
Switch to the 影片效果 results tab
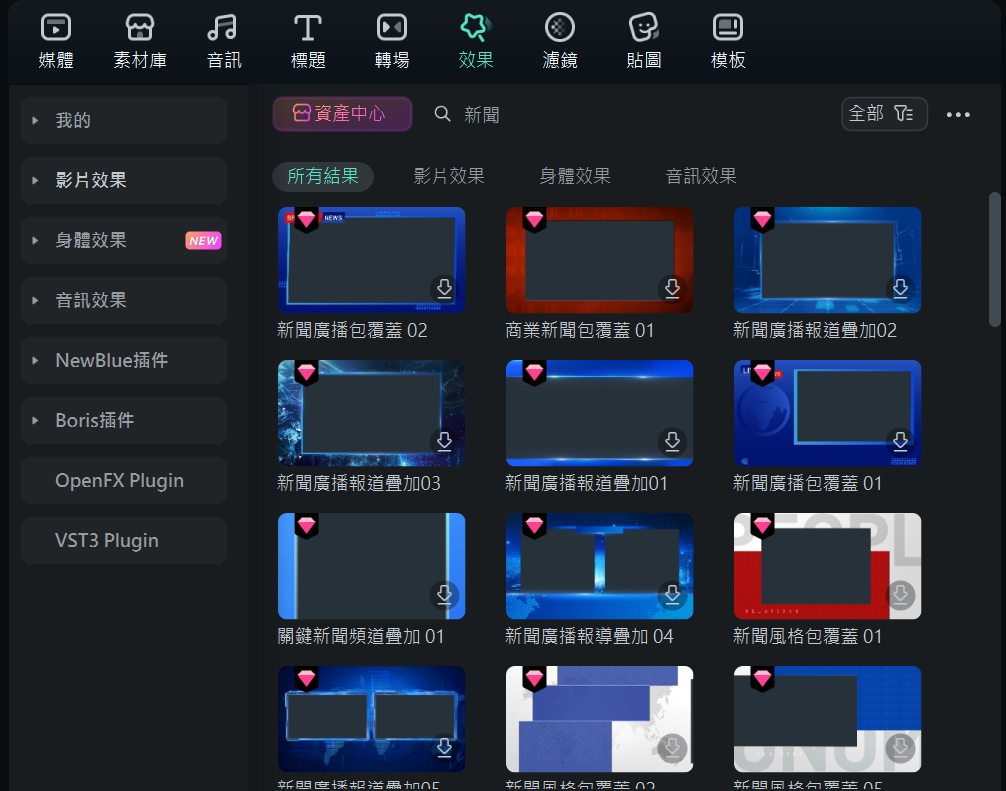click(x=449, y=176)
